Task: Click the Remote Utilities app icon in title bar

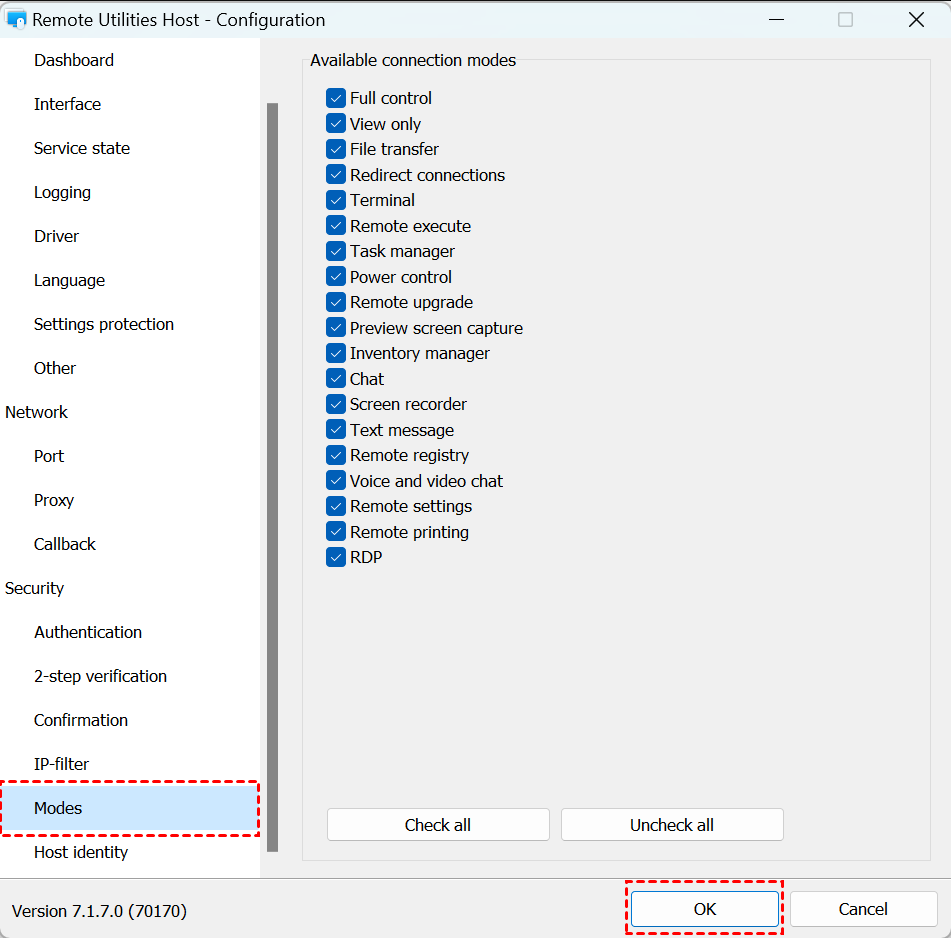Action: pos(16,20)
